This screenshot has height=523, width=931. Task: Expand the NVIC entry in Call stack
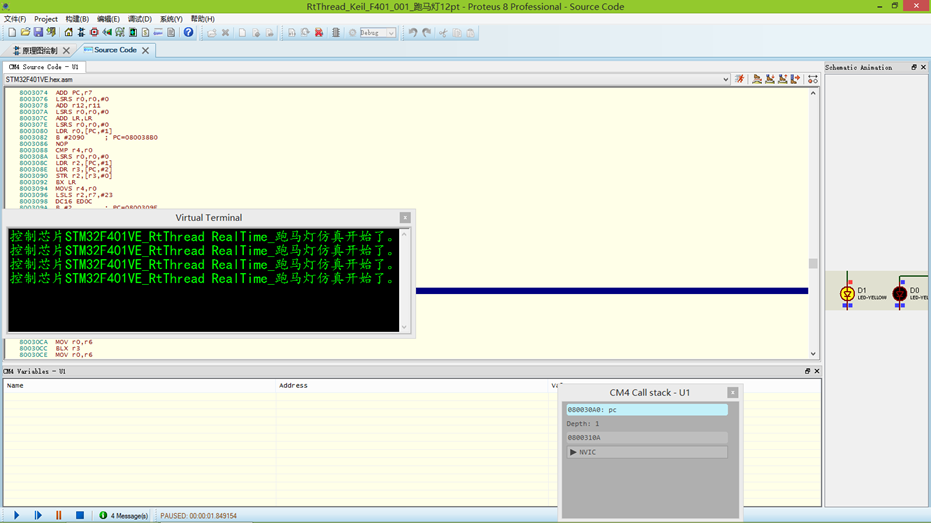click(573, 452)
